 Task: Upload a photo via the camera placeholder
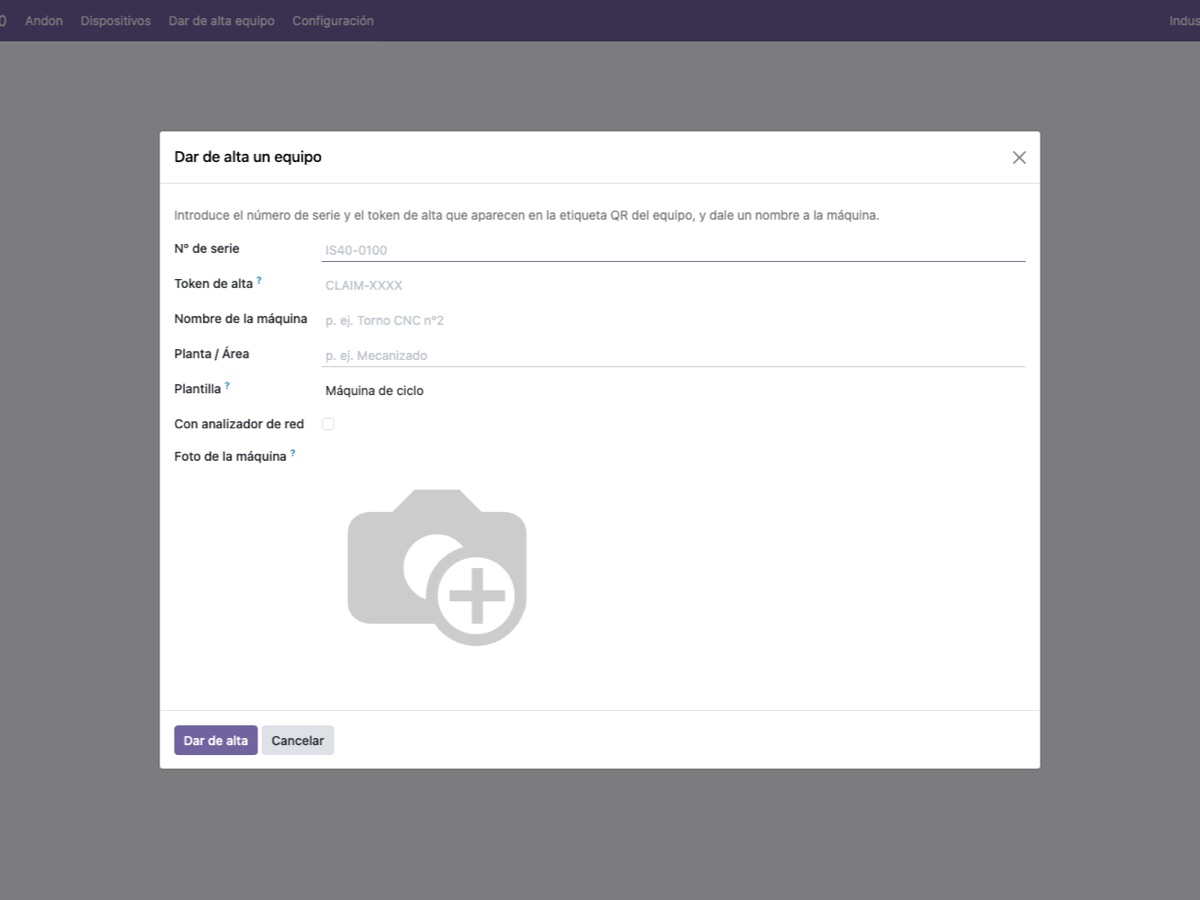[437, 567]
